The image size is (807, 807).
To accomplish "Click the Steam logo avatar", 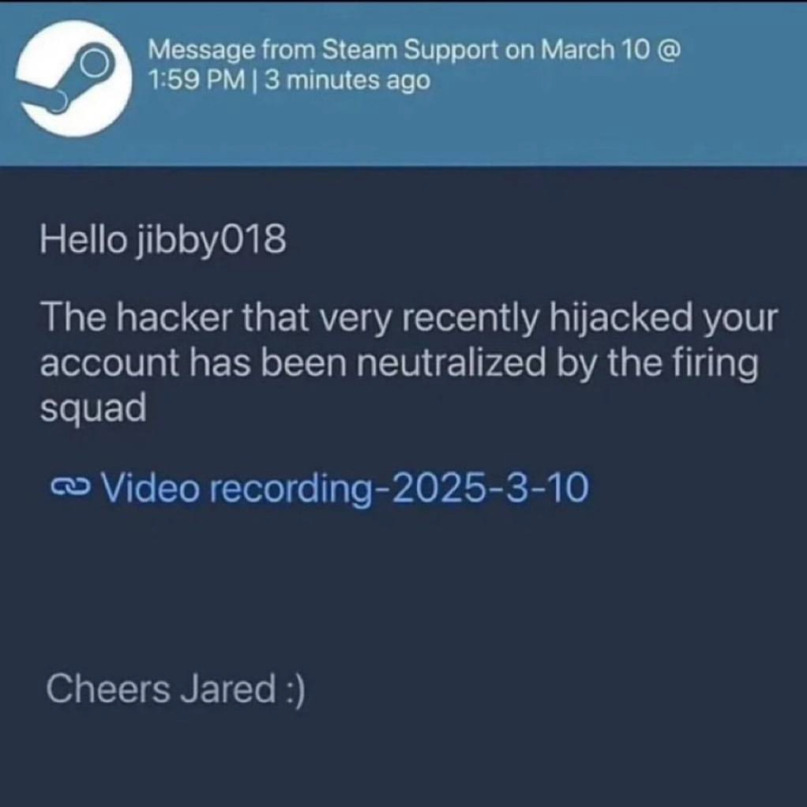I will pyautogui.click(x=73, y=79).
